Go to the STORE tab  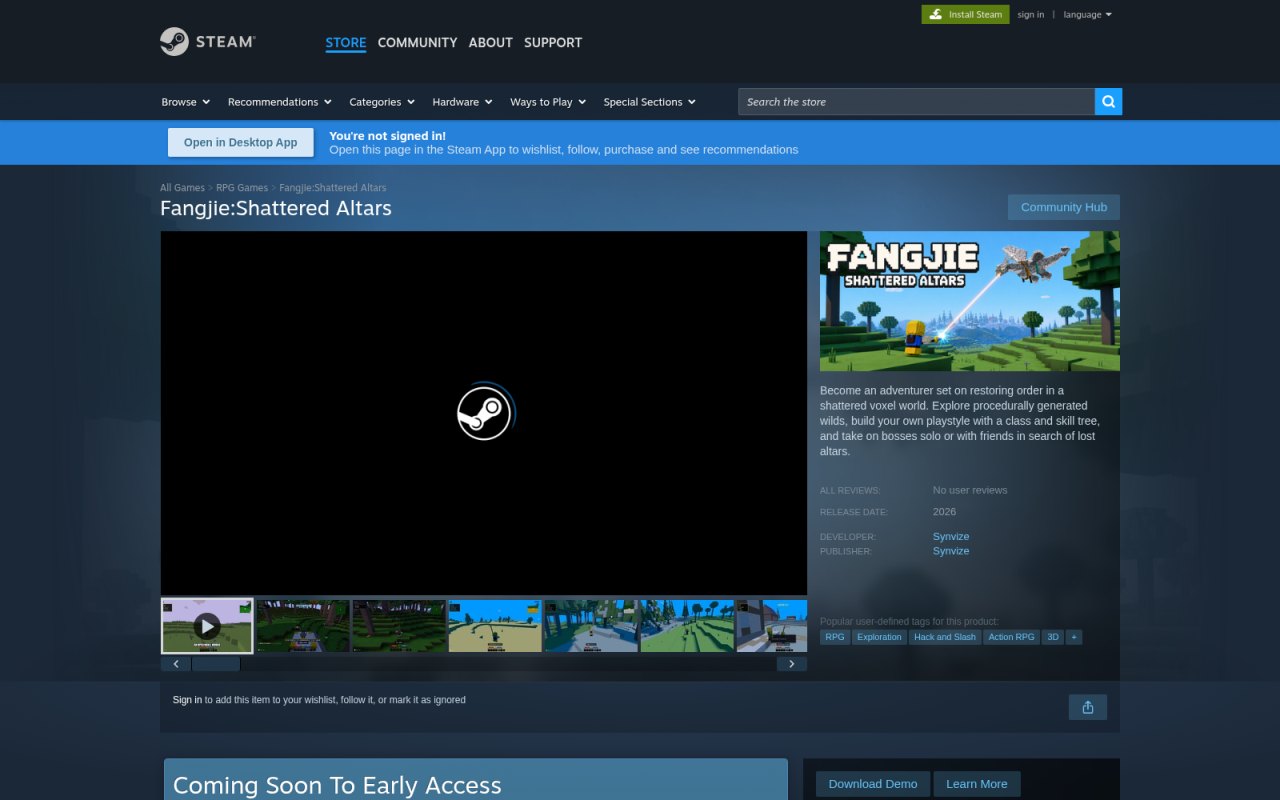point(346,43)
